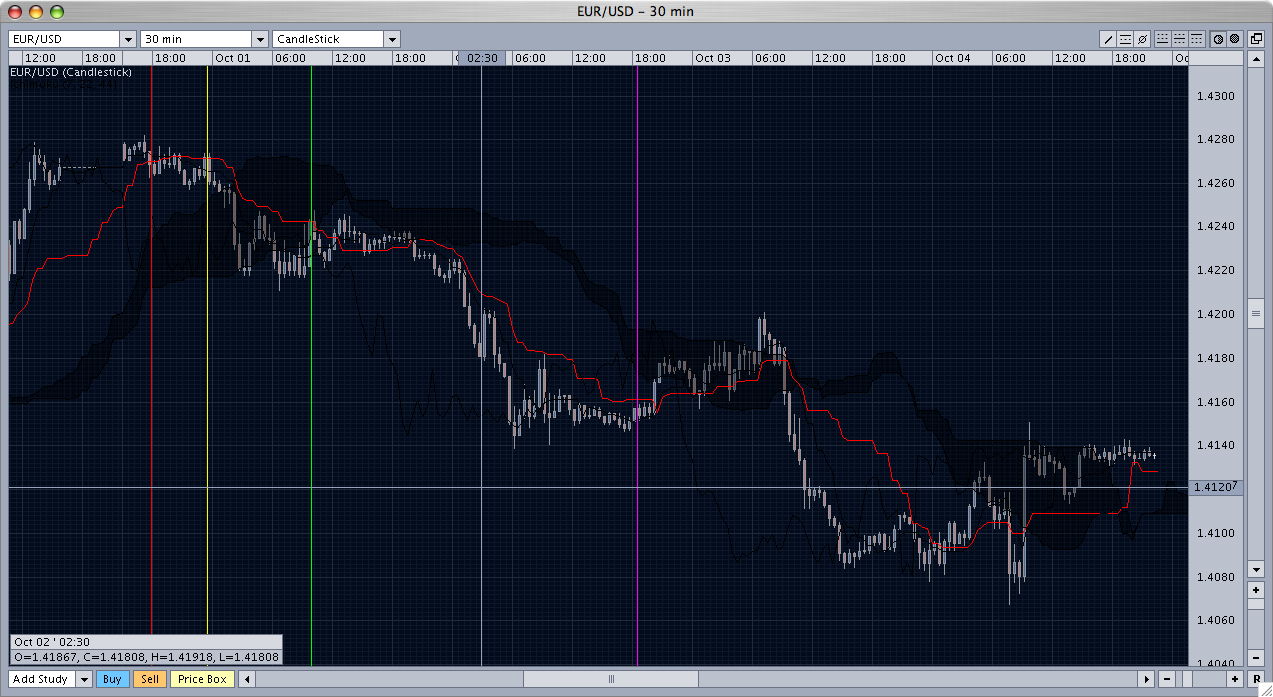The height and width of the screenshot is (697, 1273).
Task: Choose the solid-middle-line grid style icon
Action: [x=1179, y=39]
